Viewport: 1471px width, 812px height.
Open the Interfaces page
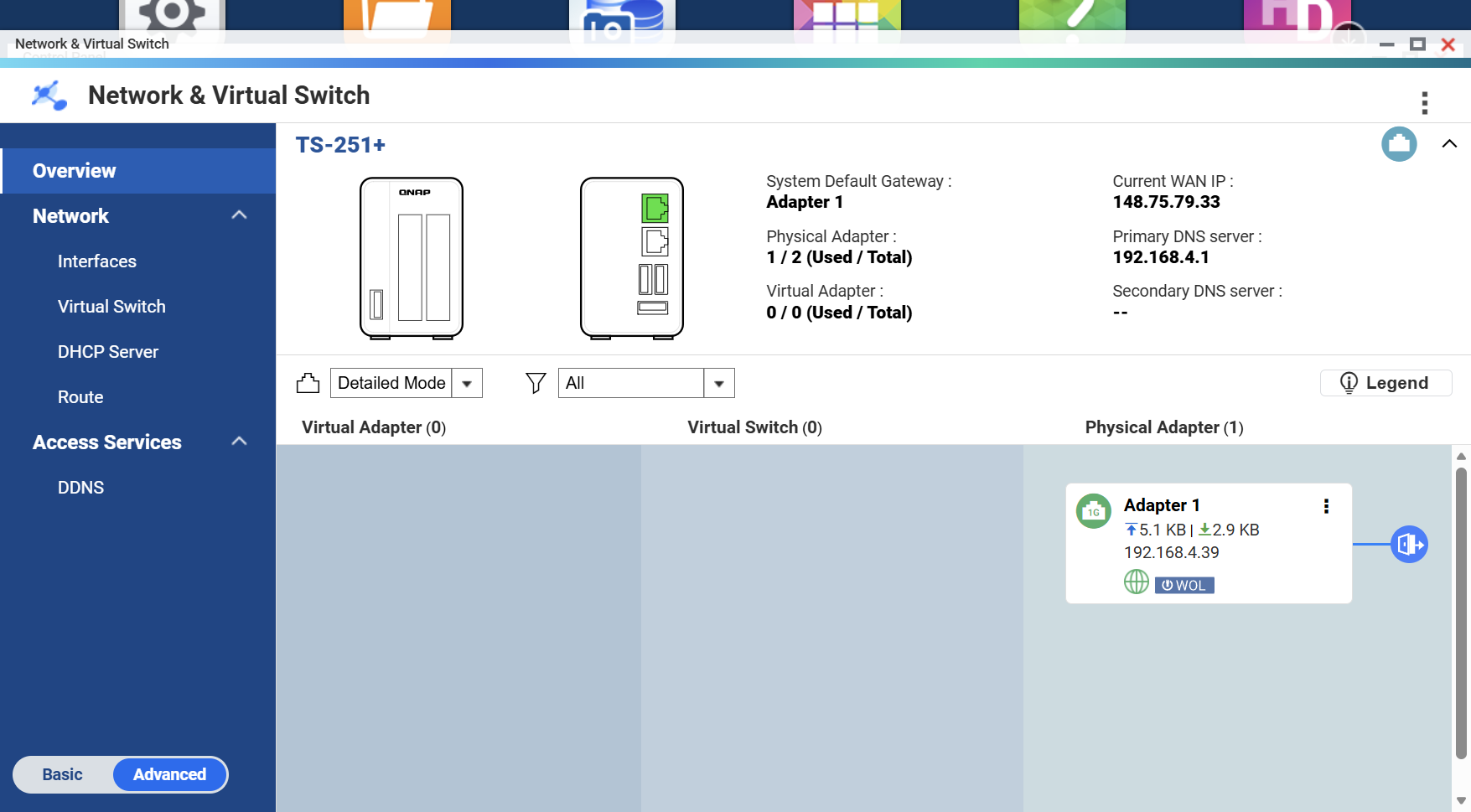click(97, 261)
